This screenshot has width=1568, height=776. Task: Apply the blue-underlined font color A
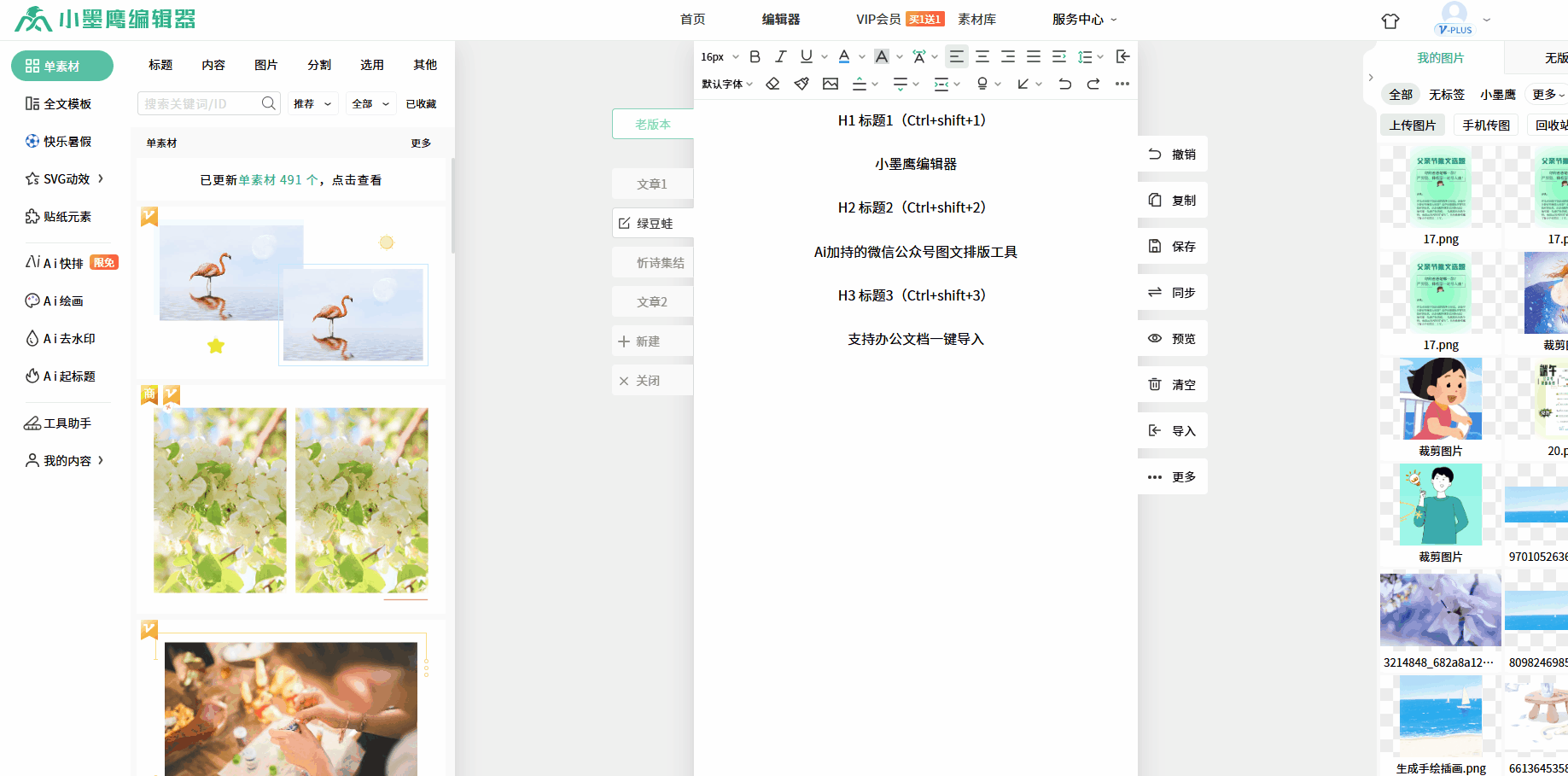[x=843, y=56]
